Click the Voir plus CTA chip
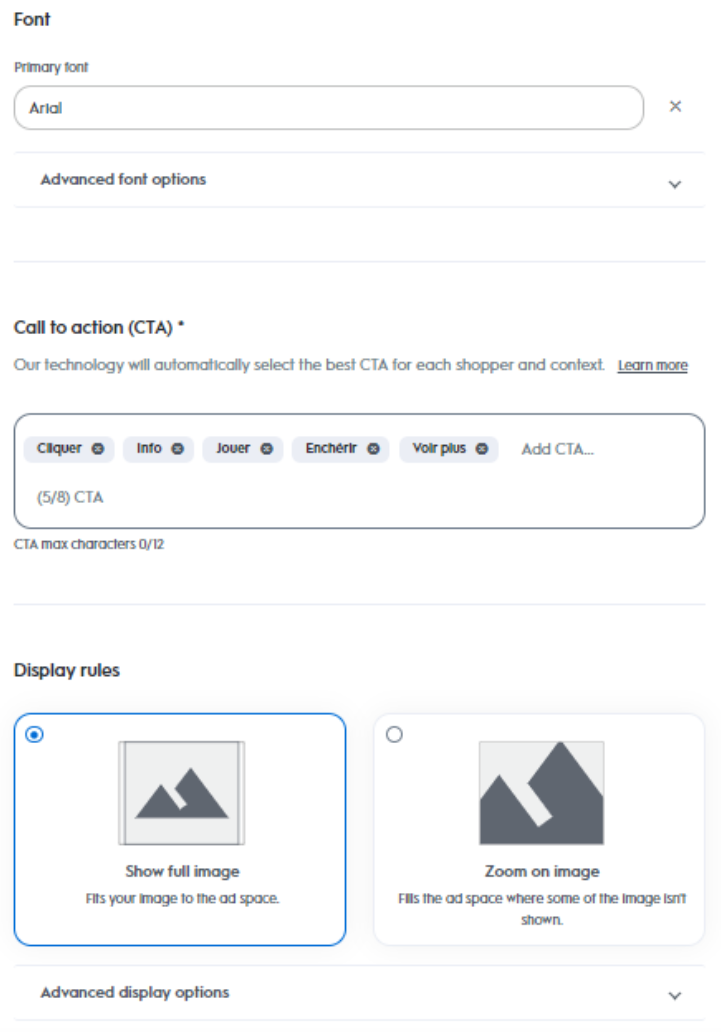 pyautogui.click(x=439, y=449)
